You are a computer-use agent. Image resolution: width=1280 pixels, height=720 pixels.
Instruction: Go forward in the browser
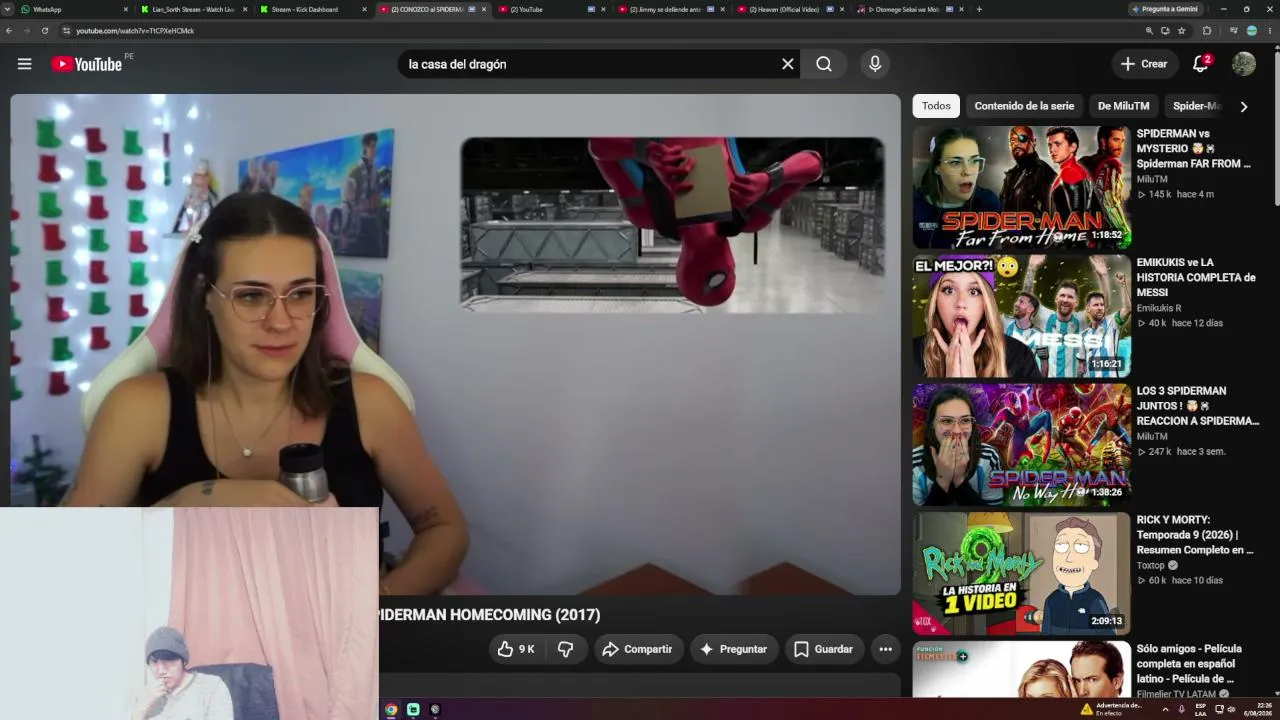point(27,31)
